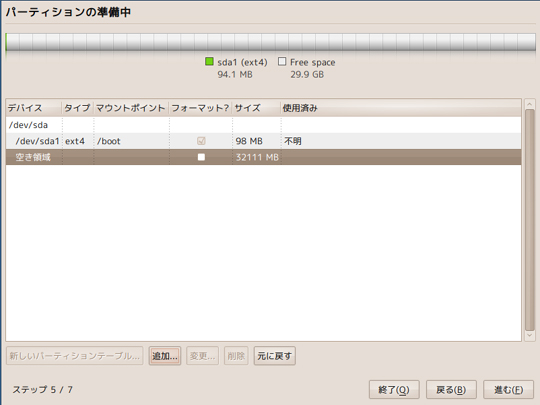The width and height of the screenshot is (540, 405).
Task: Sort by the タイプ column header
Action: click(77, 108)
